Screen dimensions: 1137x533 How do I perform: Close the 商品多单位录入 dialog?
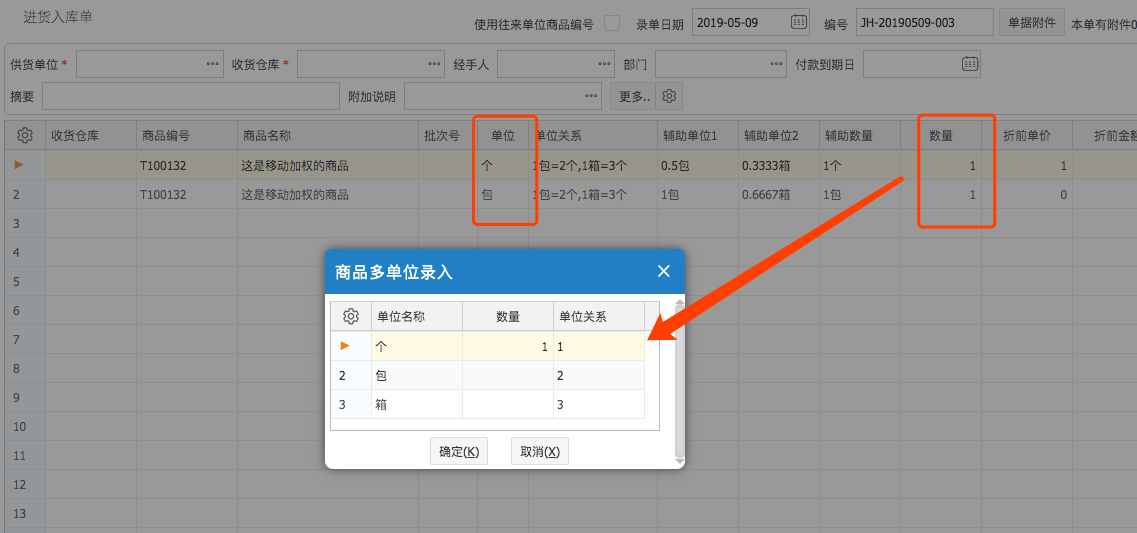[663, 271]
